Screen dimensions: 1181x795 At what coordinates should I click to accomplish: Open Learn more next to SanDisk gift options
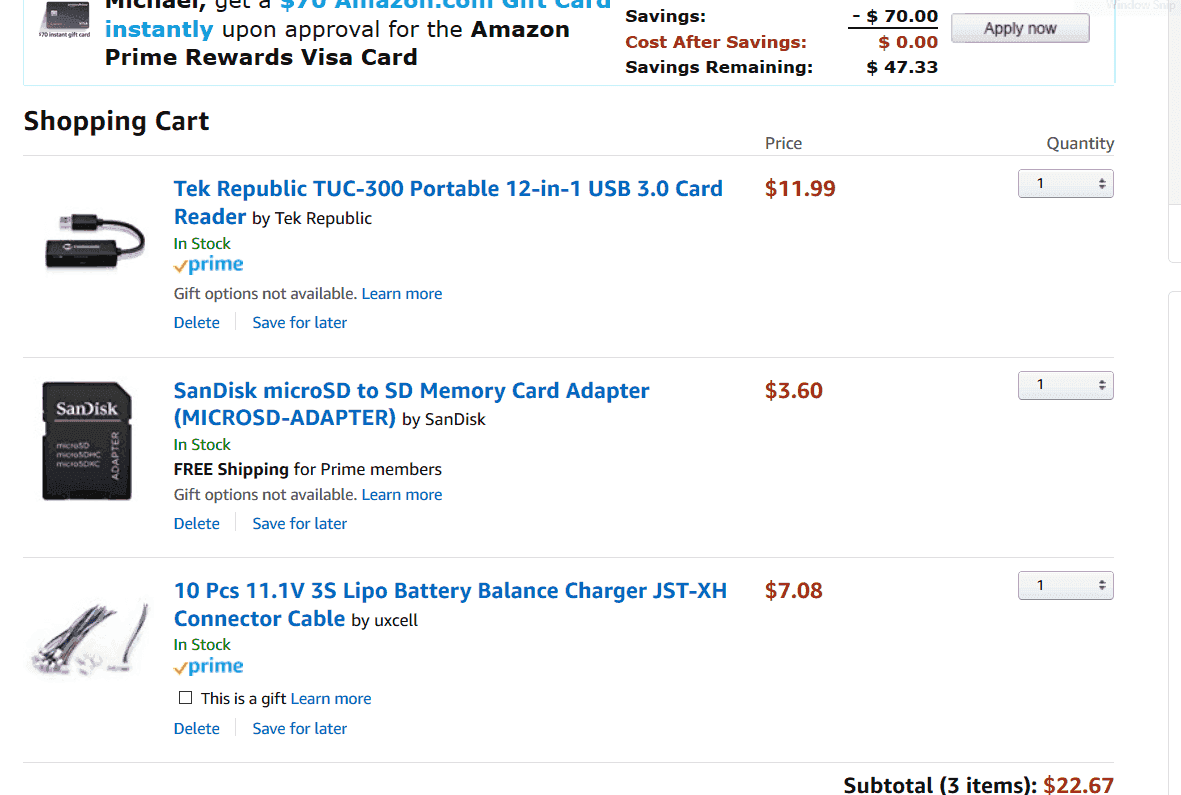(401, 495)
